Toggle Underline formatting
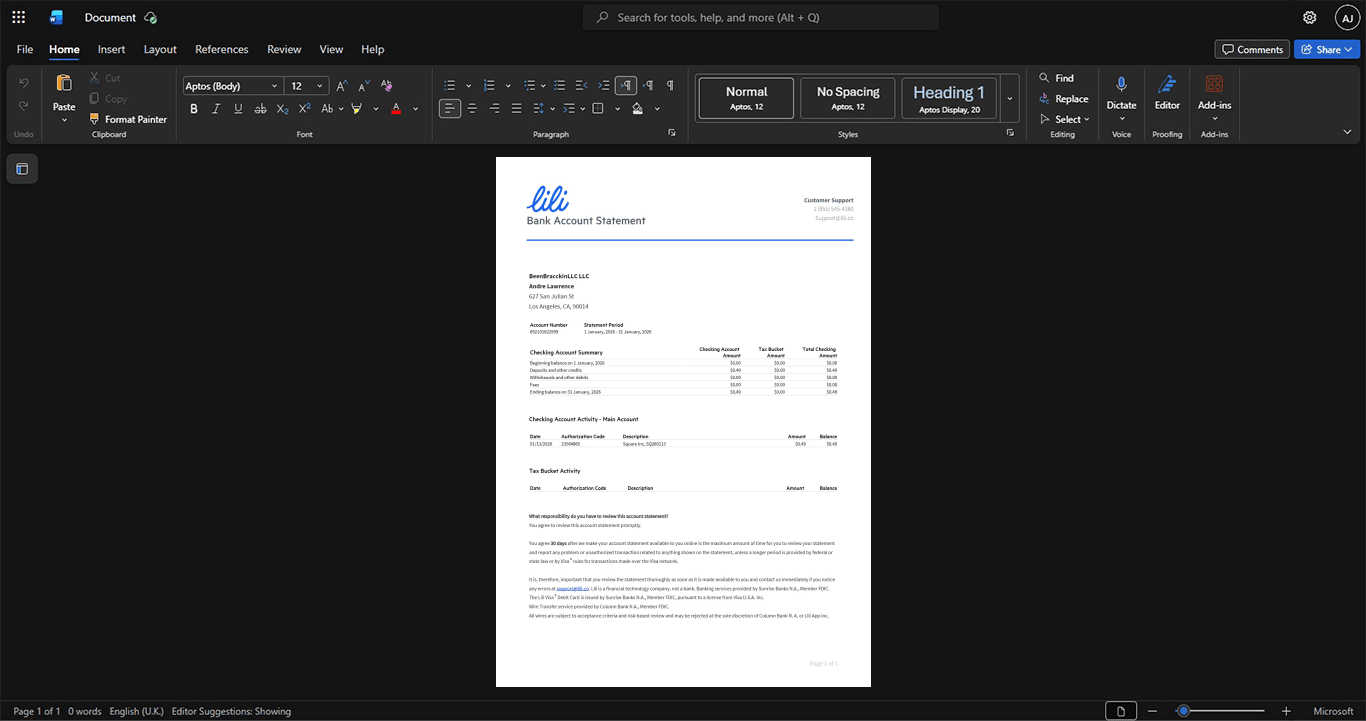This screenshot has height=721, width=1366. pos(238,108)
